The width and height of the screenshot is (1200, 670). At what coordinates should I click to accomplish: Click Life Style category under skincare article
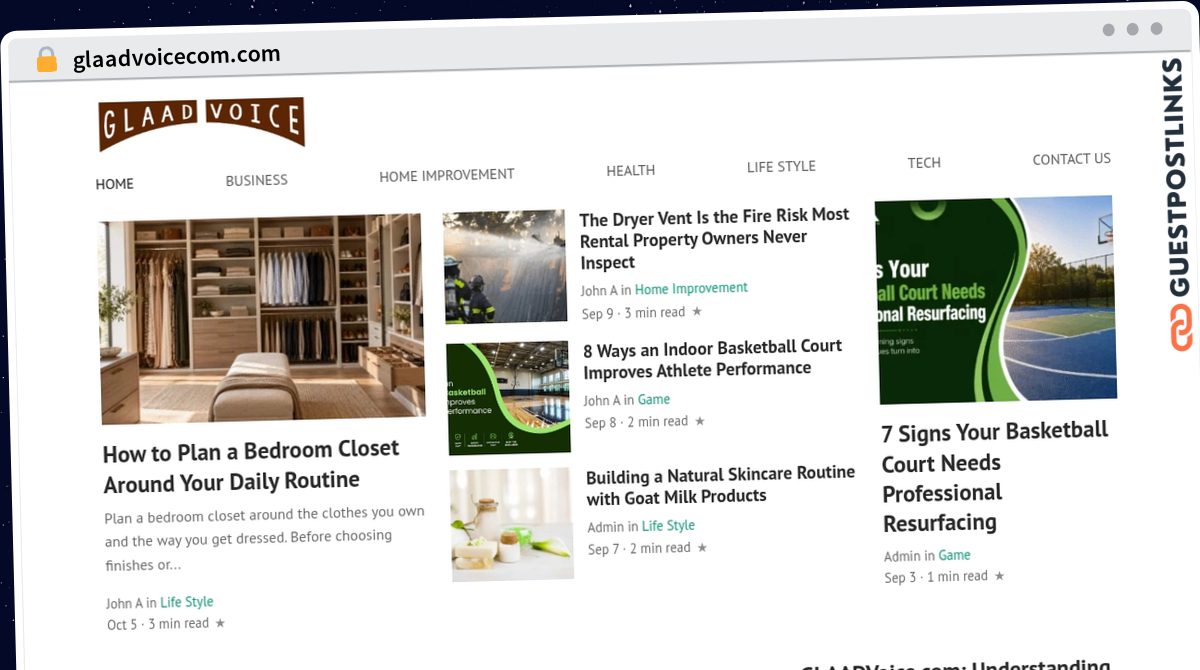click(x=668, y=526)
